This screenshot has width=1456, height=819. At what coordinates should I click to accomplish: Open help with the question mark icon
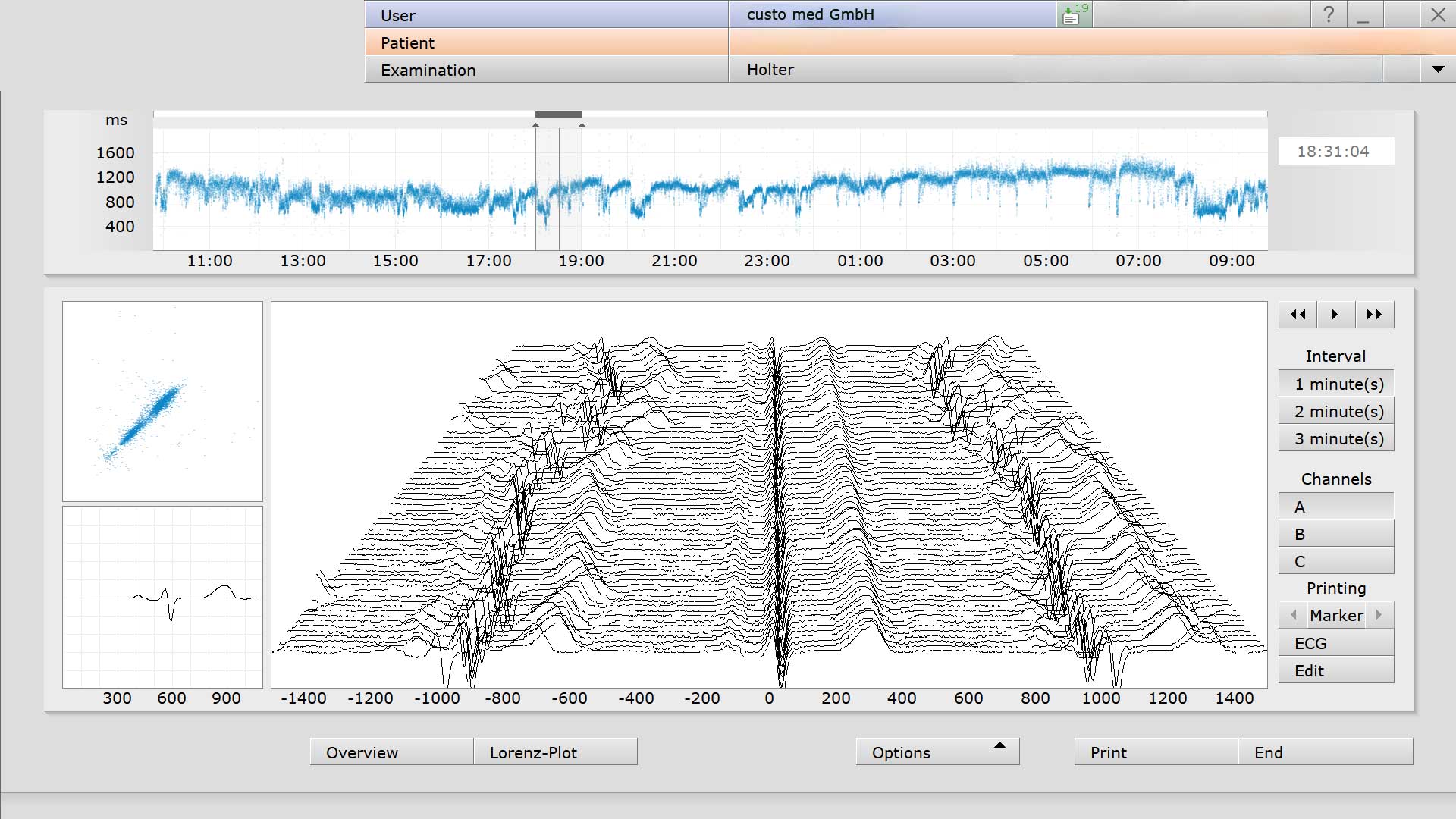[1329, 14]
